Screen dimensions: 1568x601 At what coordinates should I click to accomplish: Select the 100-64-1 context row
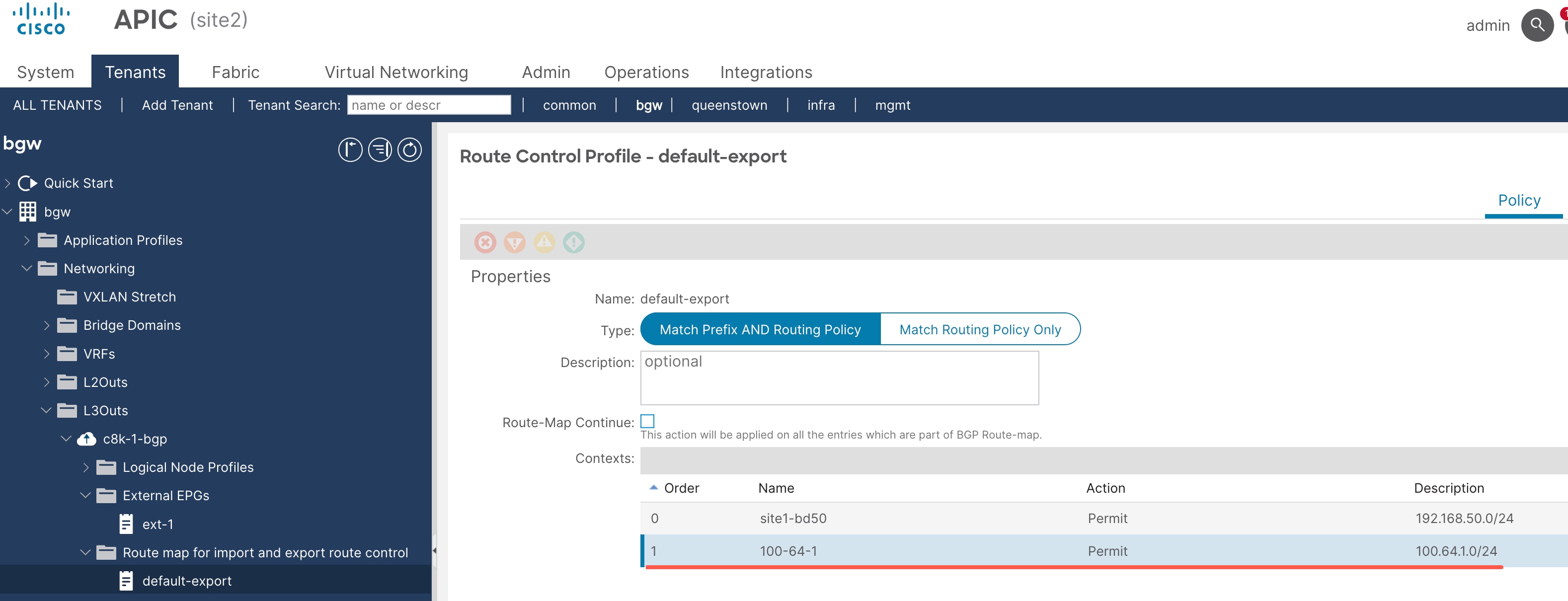pos(1103,550)
